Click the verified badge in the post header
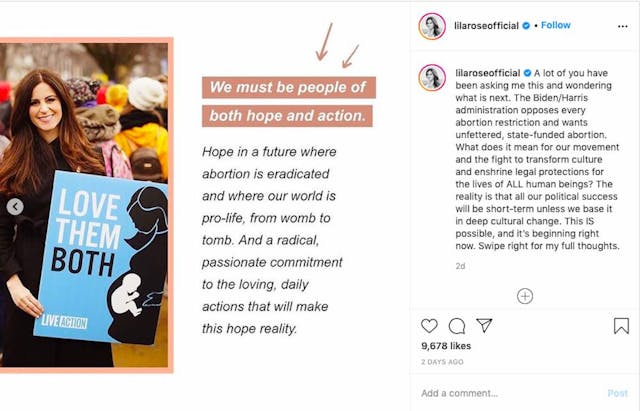This screenshot has height=411, width=640. coord(527,25)
